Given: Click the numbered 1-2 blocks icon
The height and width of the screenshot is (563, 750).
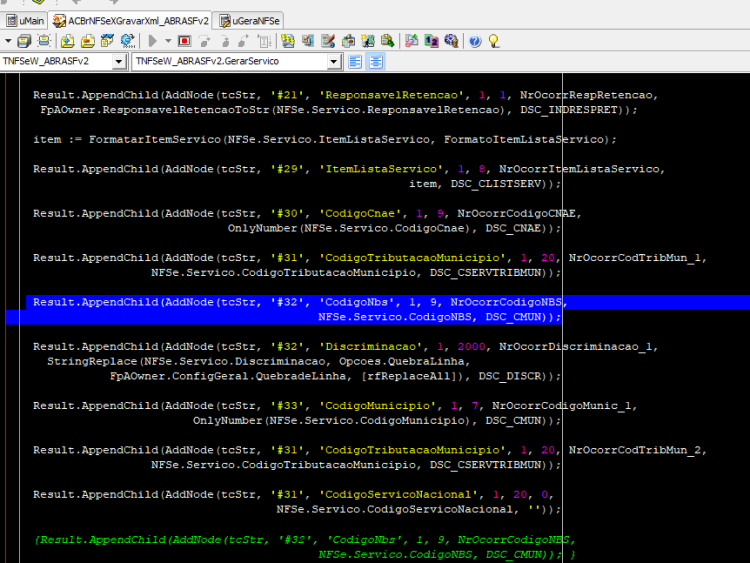Looking at the screenshot, I should (x=431, y=41).
